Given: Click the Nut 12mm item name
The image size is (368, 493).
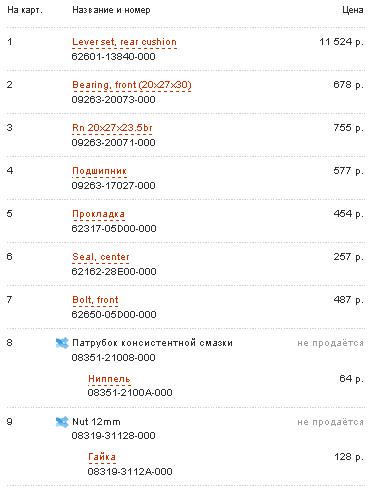Looking at the screenshot, I should point(96,422).
